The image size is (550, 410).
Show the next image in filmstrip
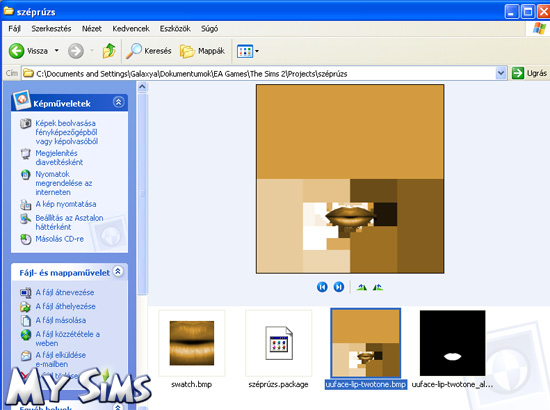pyautogui.click(x=338, y=287)
